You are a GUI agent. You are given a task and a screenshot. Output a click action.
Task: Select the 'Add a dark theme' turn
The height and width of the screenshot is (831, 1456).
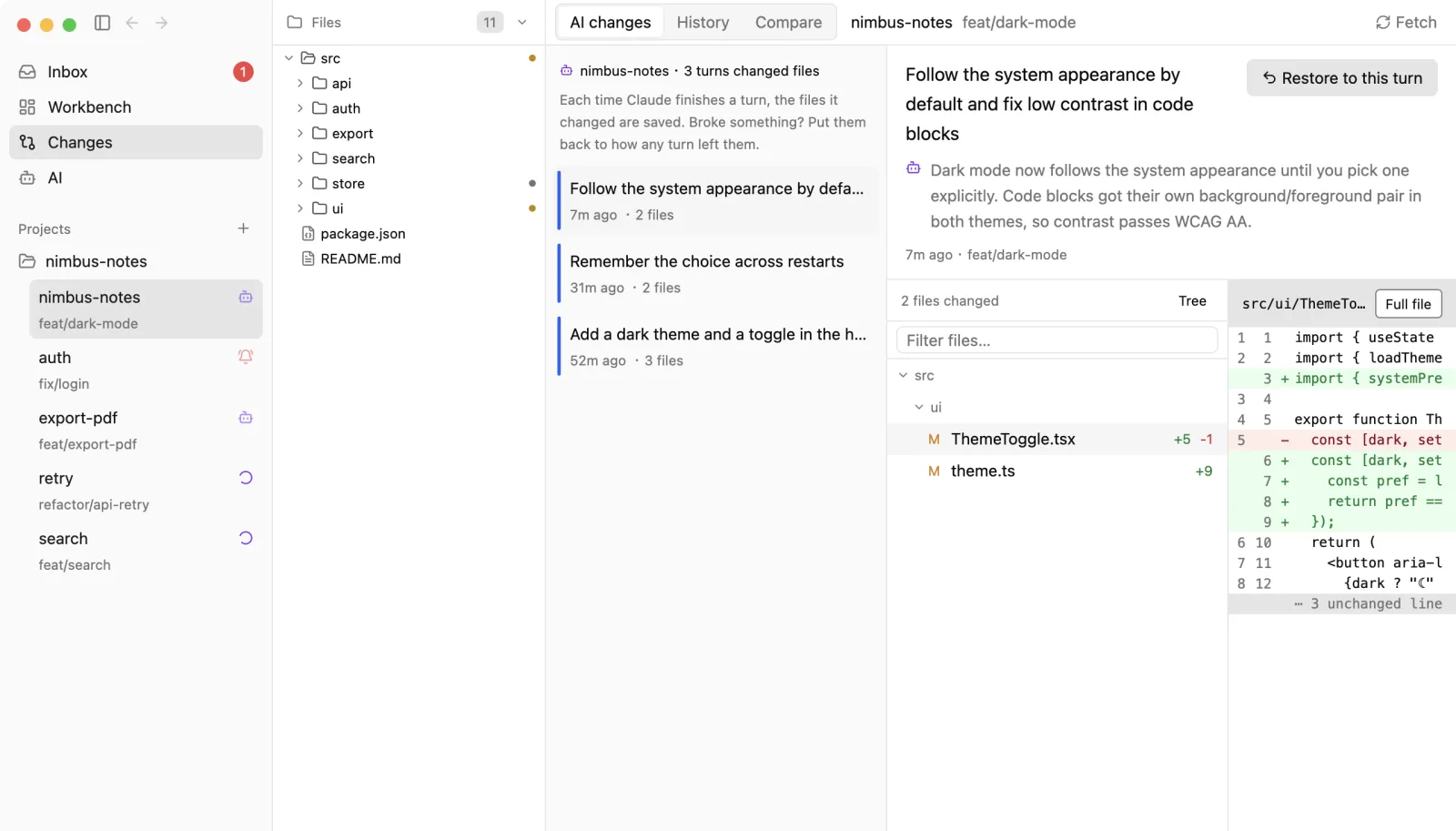(718, 346)
